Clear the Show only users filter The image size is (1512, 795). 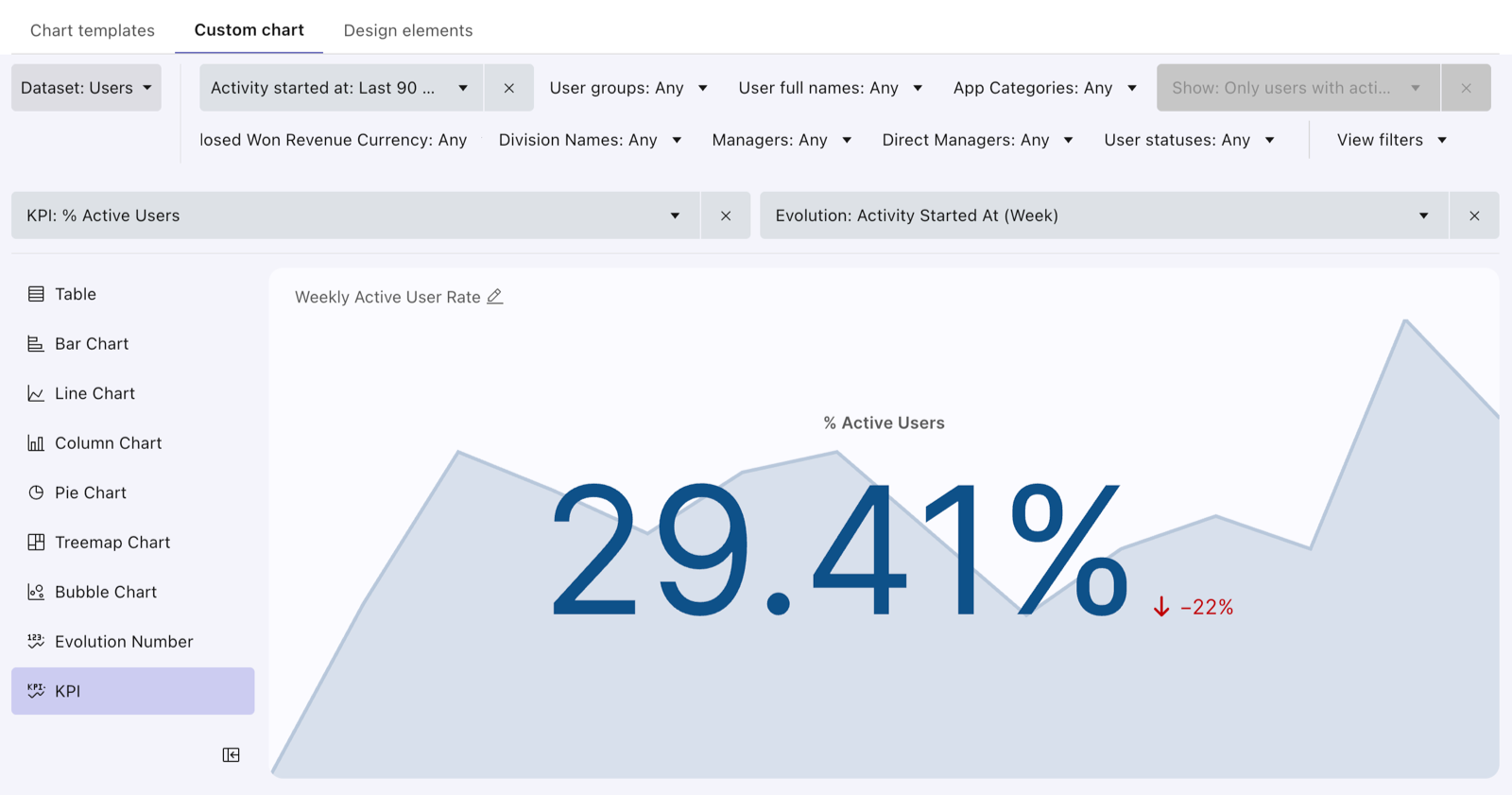1466,88
